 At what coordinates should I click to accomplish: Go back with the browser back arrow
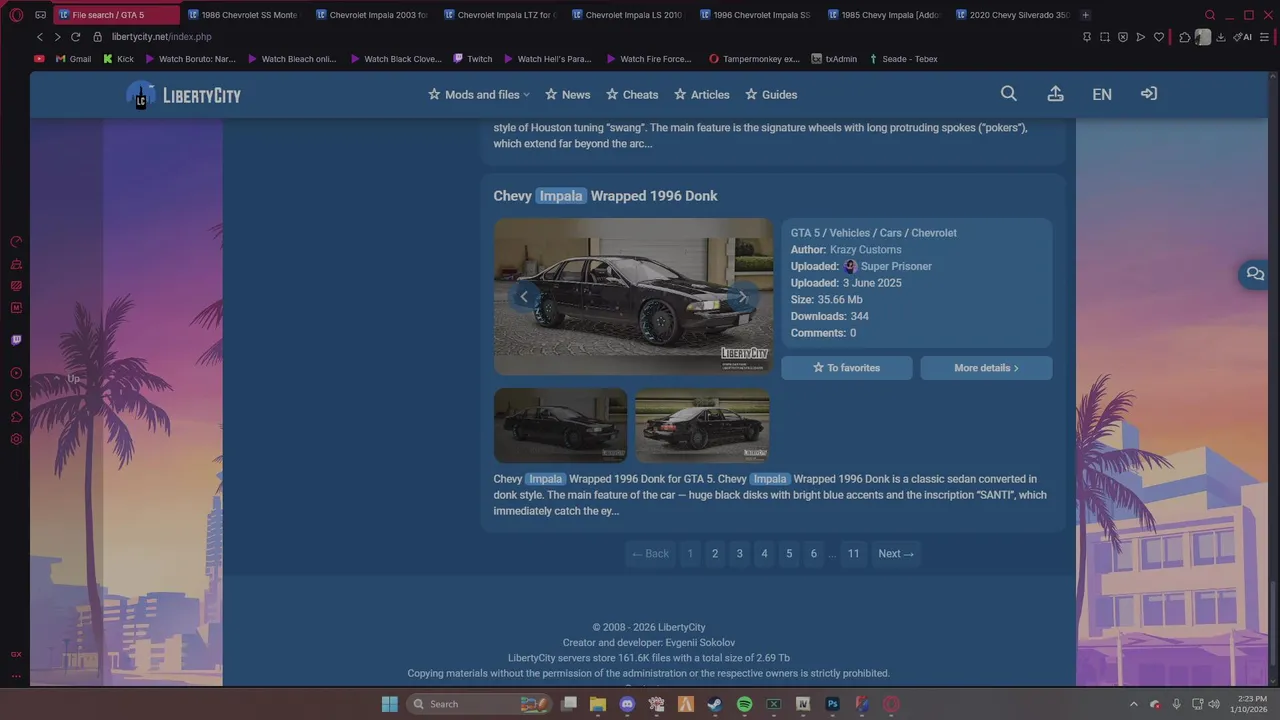[x=40, y=37]
